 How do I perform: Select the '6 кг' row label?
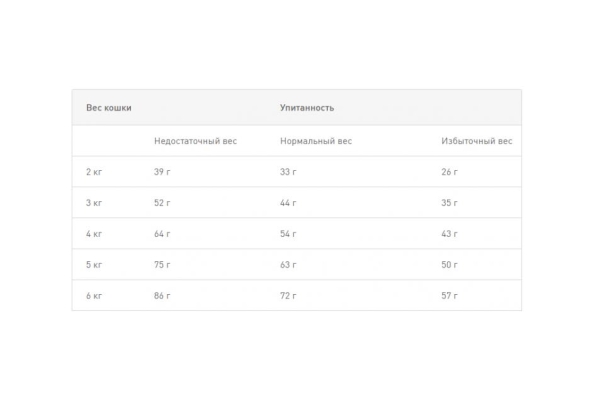(94, 296)
